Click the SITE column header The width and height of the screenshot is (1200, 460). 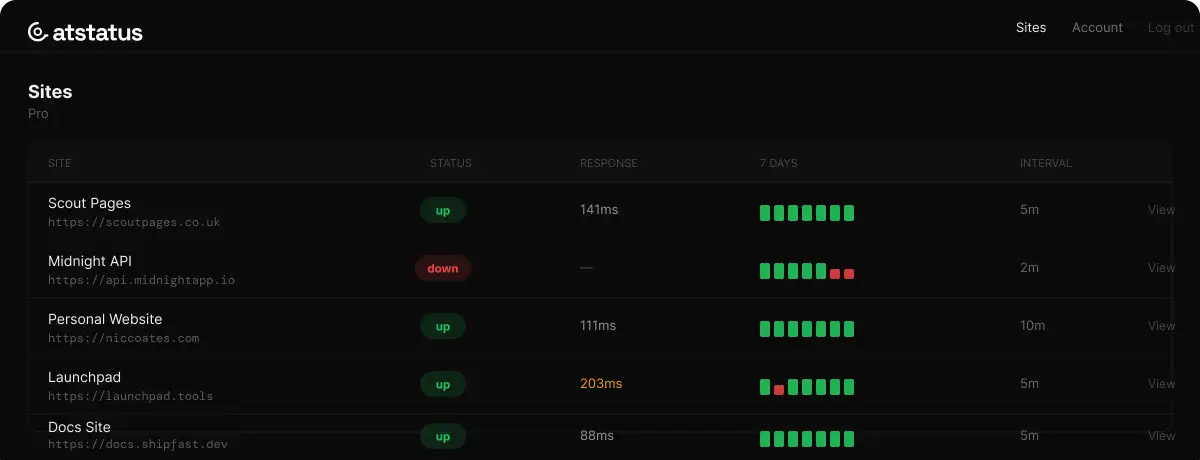(x=60, y=163)
